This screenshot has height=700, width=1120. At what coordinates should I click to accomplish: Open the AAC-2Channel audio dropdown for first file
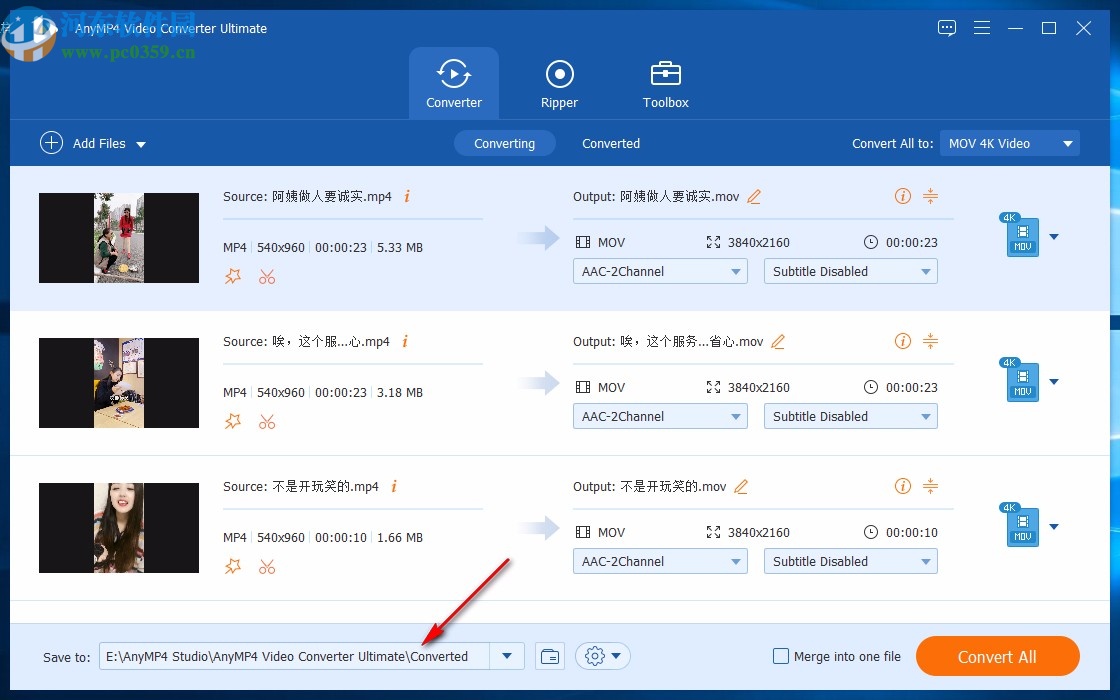coord(659,271)
